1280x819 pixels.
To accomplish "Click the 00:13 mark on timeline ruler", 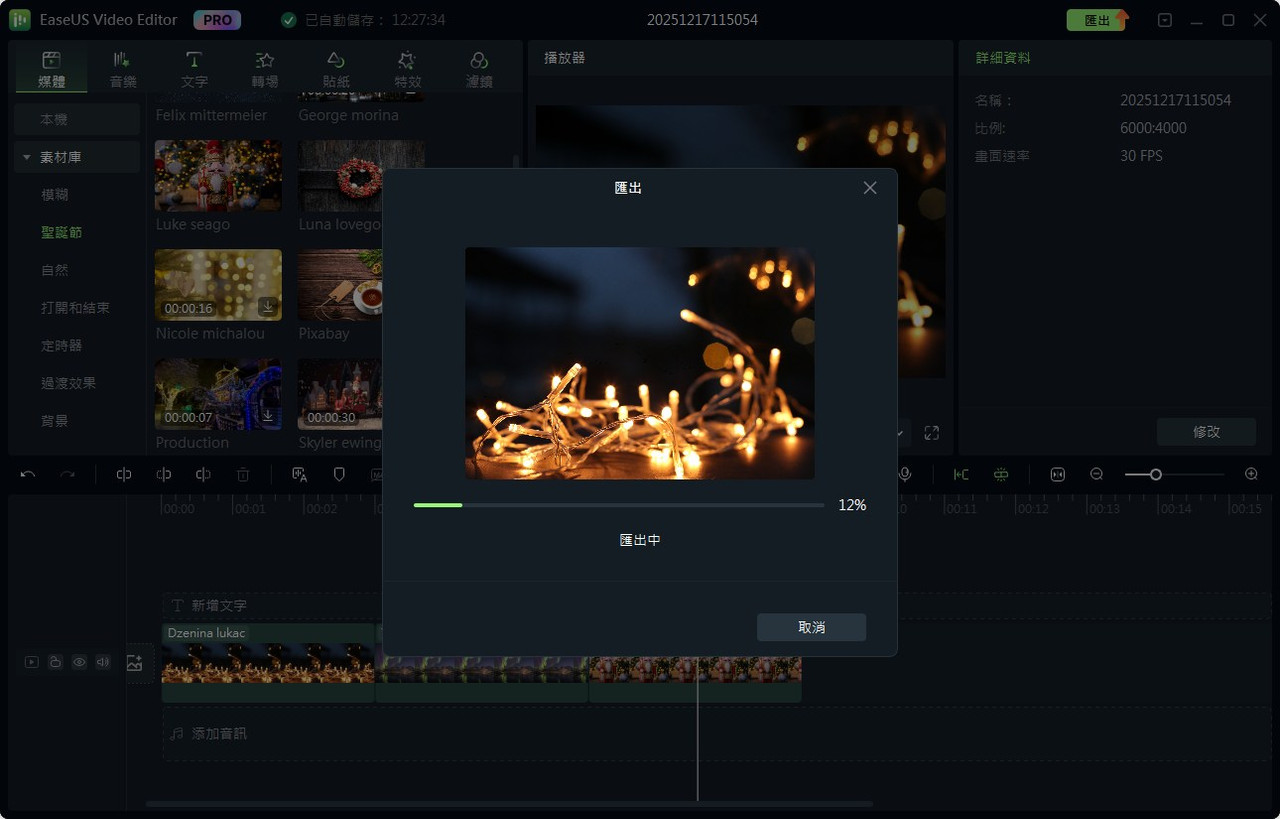I will pos(1103,508).
